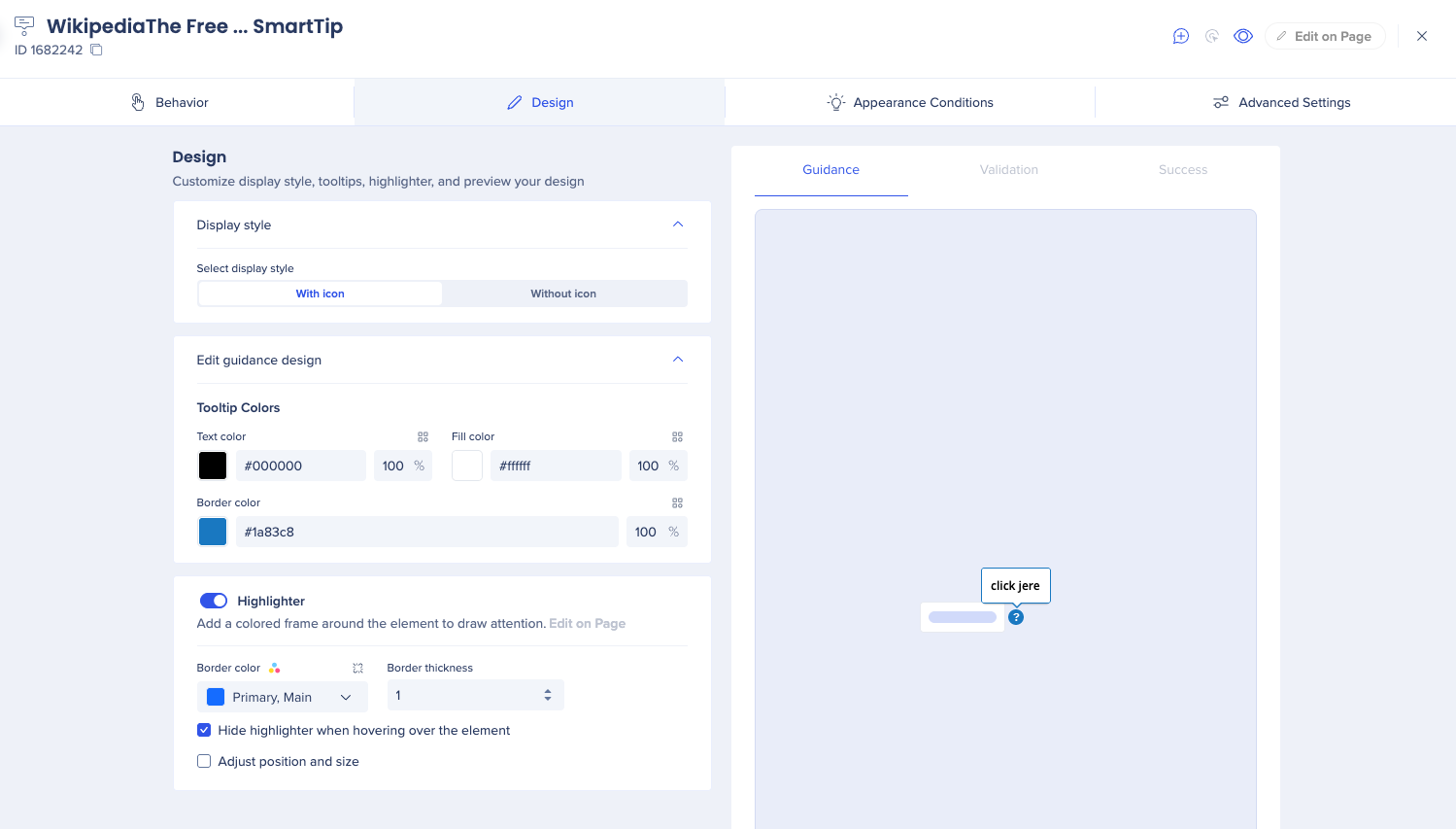Viewport: 1456px width, 829px height.
Task: Click the hand icon on the Behavior tab
Action: coord(138,102)
